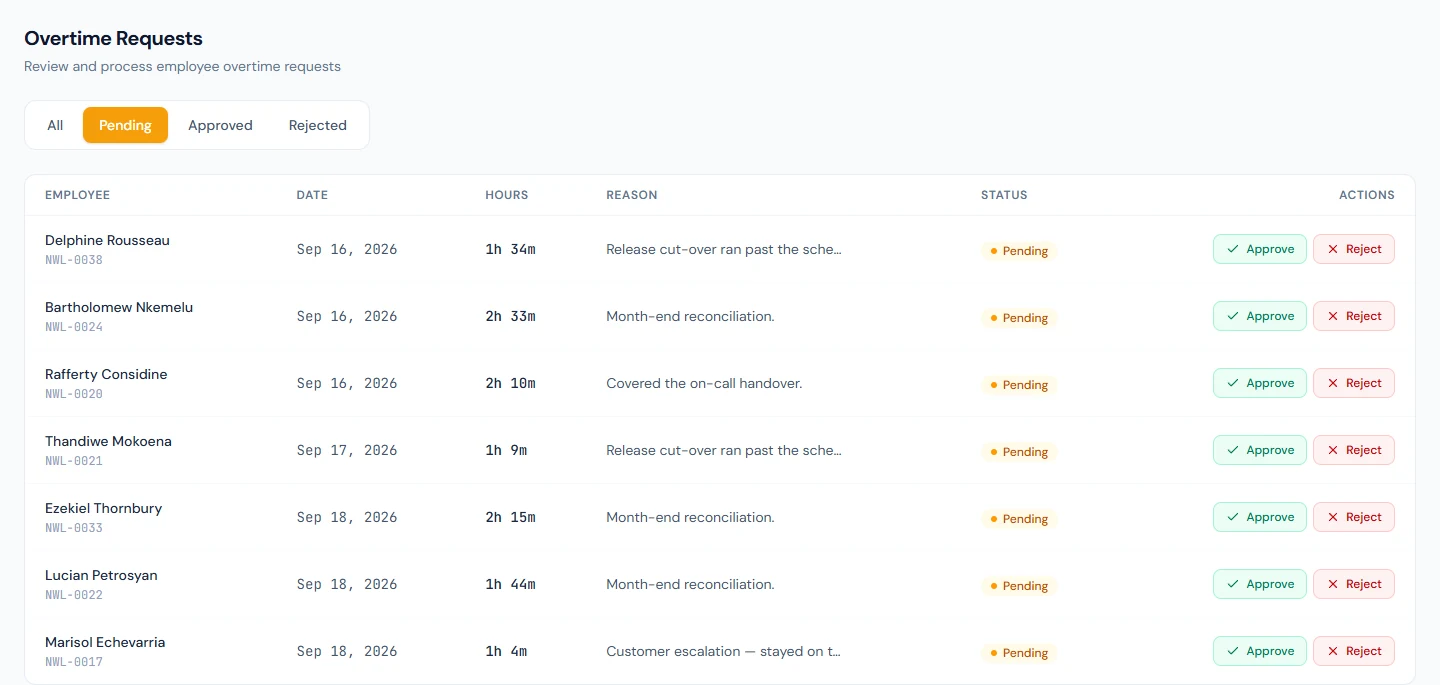Reject Marisol Echevarria's overtime request

(x=1354, y=651)
